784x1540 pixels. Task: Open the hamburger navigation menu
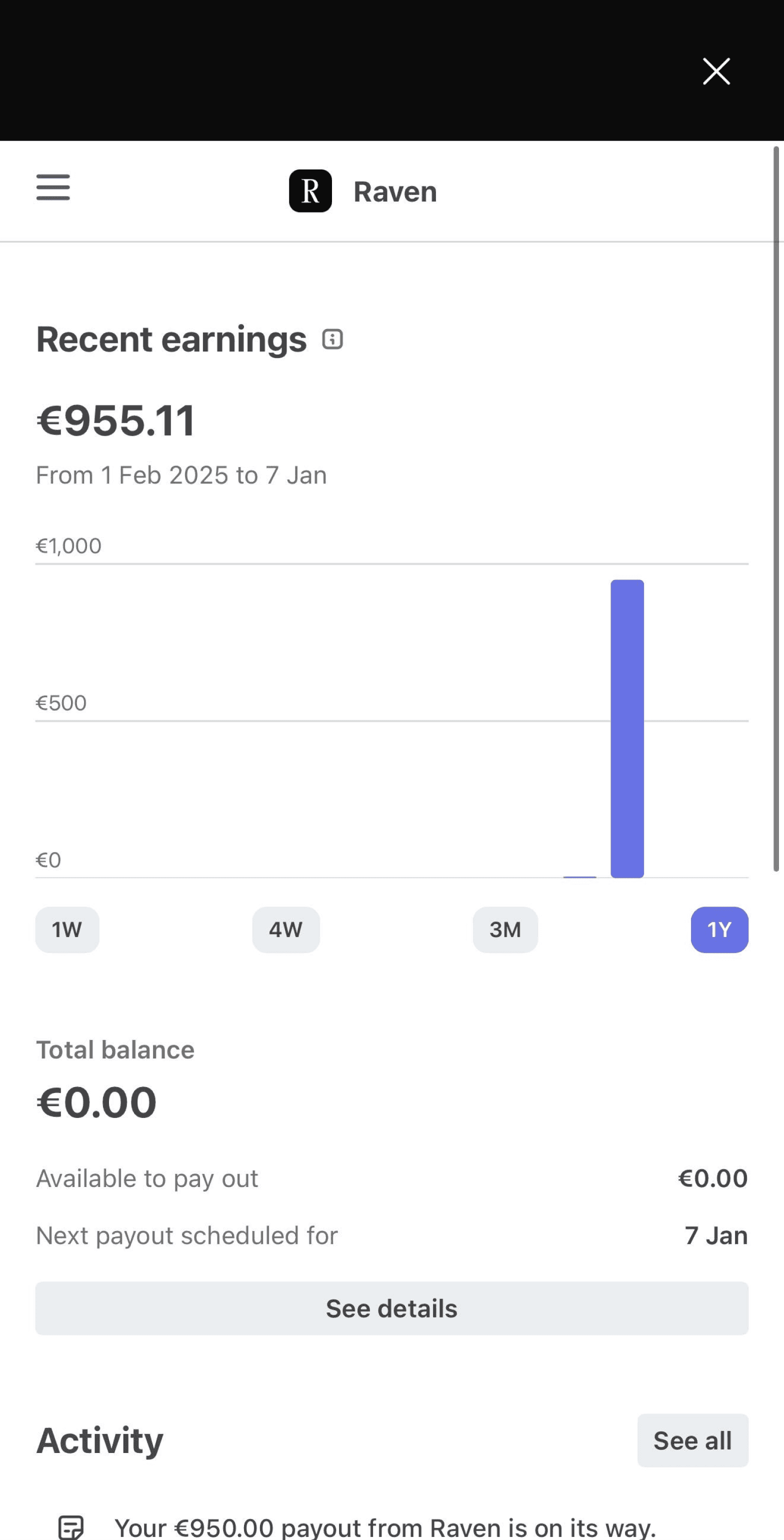coord(53,187)
